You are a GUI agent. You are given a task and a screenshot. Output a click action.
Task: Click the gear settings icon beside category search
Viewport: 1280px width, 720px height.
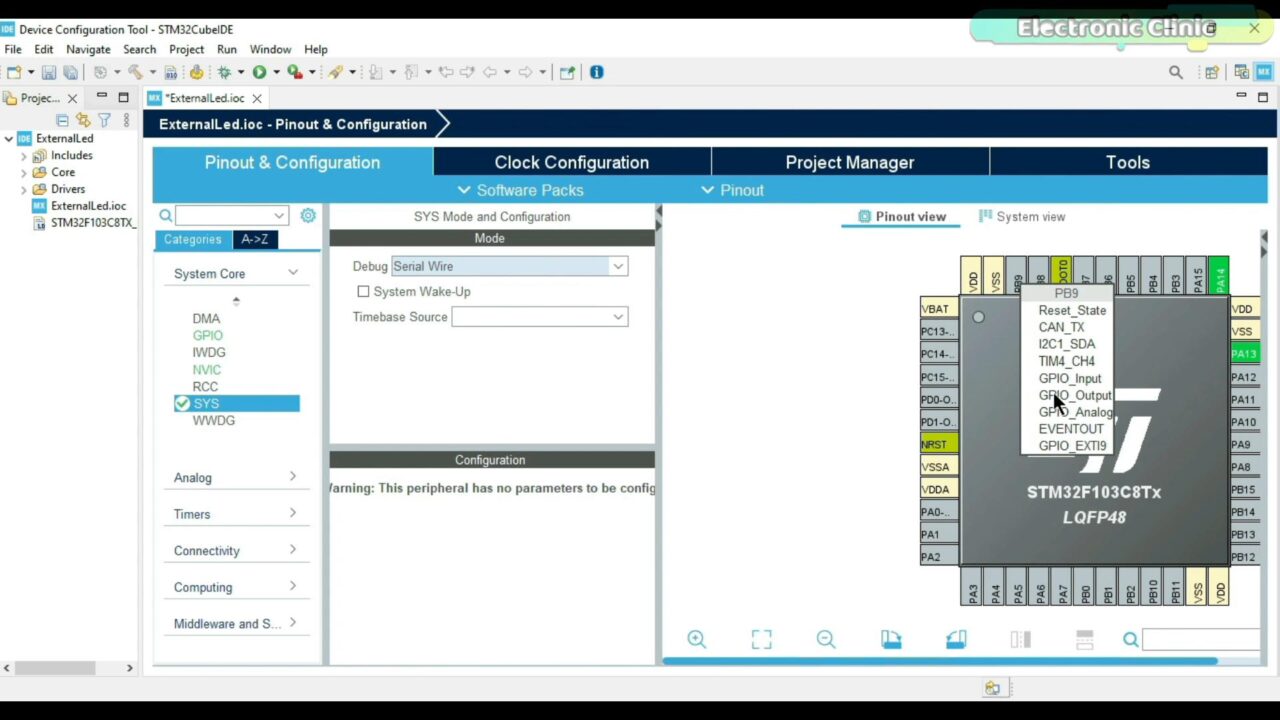(308, 215)
